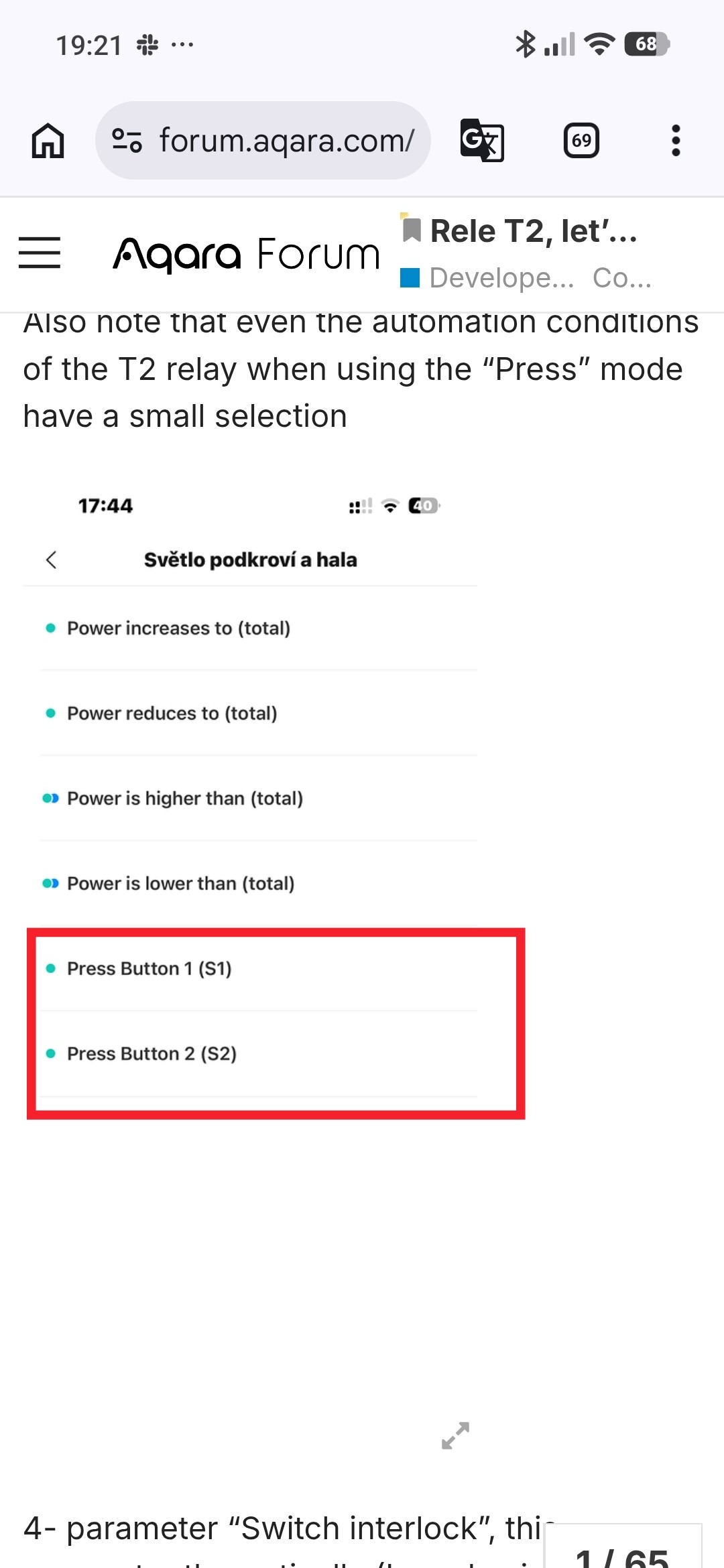Tap Press Button 2 (S2) option
Viewport: 724px width, 1568px height.
258,1054
